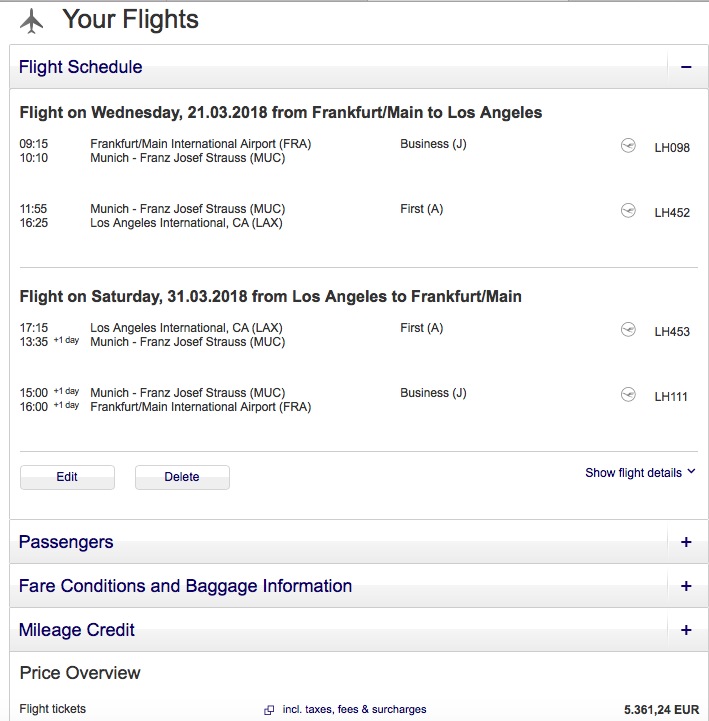Collapse the Flight Schedule section with minus
709x721 pixels.
[x=686, y=68]
